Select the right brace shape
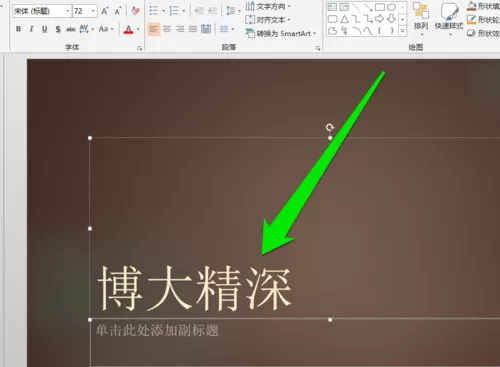 [x=392, y=31]
